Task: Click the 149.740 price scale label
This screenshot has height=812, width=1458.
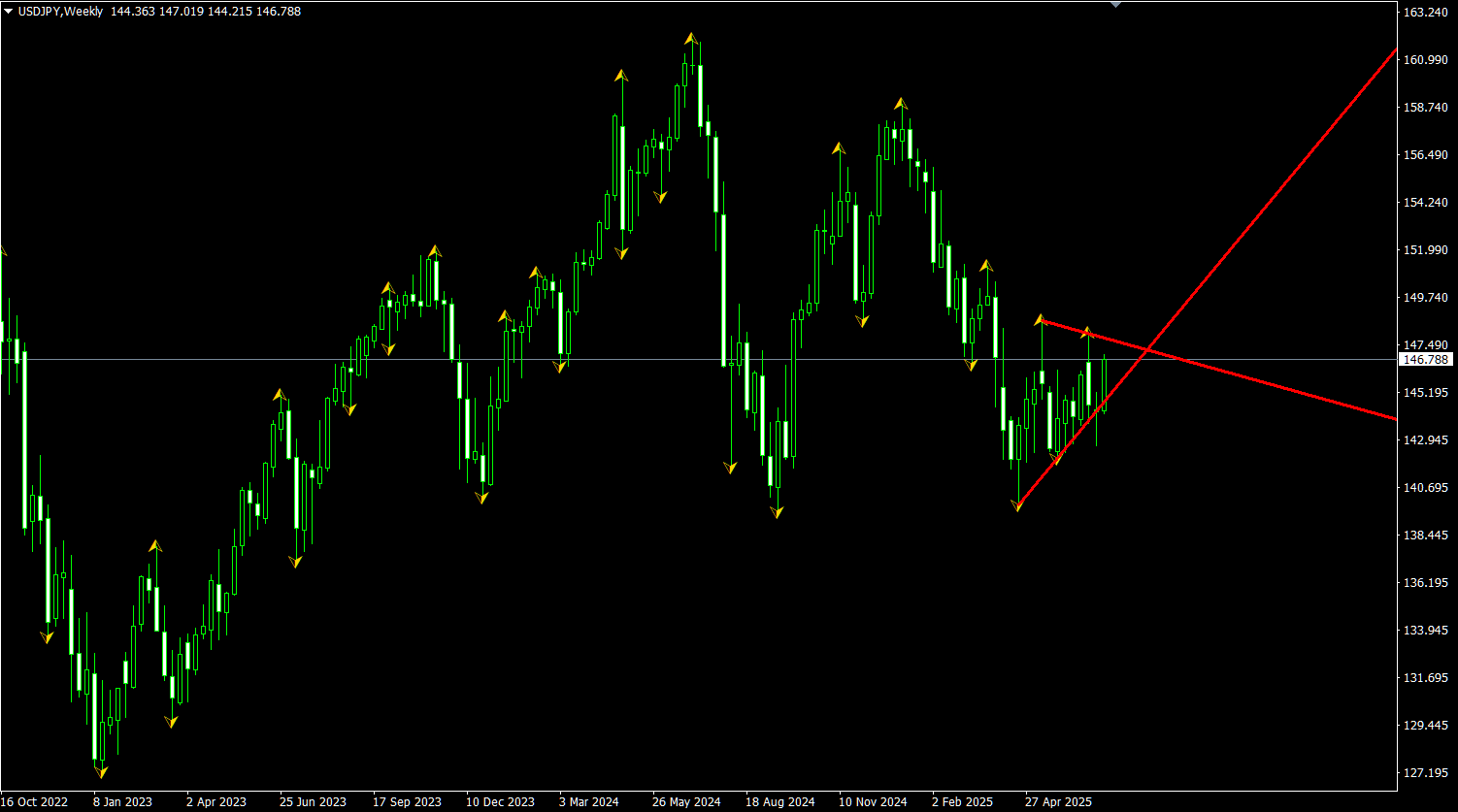Action: click(x=1425, y=297)
